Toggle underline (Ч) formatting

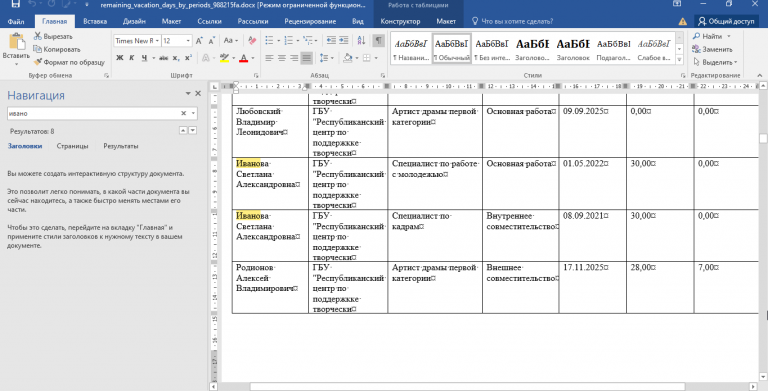pos(144,58)
